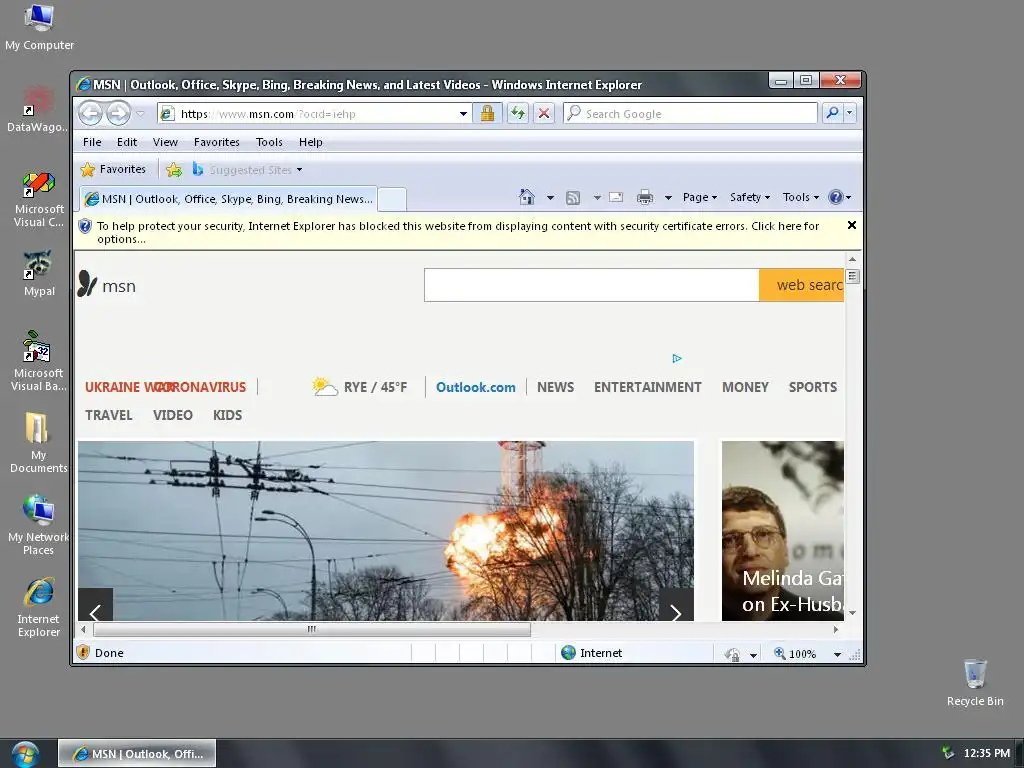Click the vertical scrollbar down arrow

852,613
